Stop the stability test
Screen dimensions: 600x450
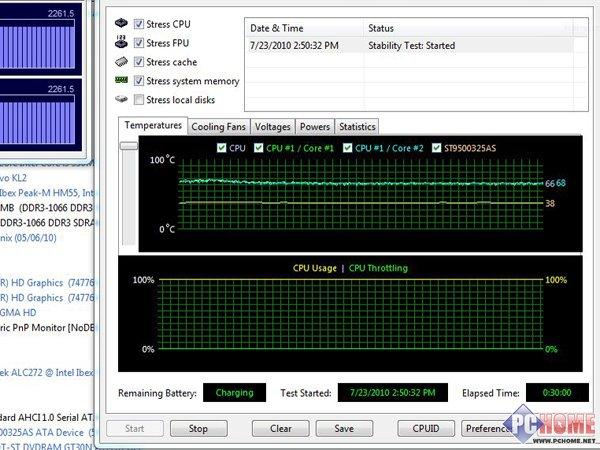point(198,429)
